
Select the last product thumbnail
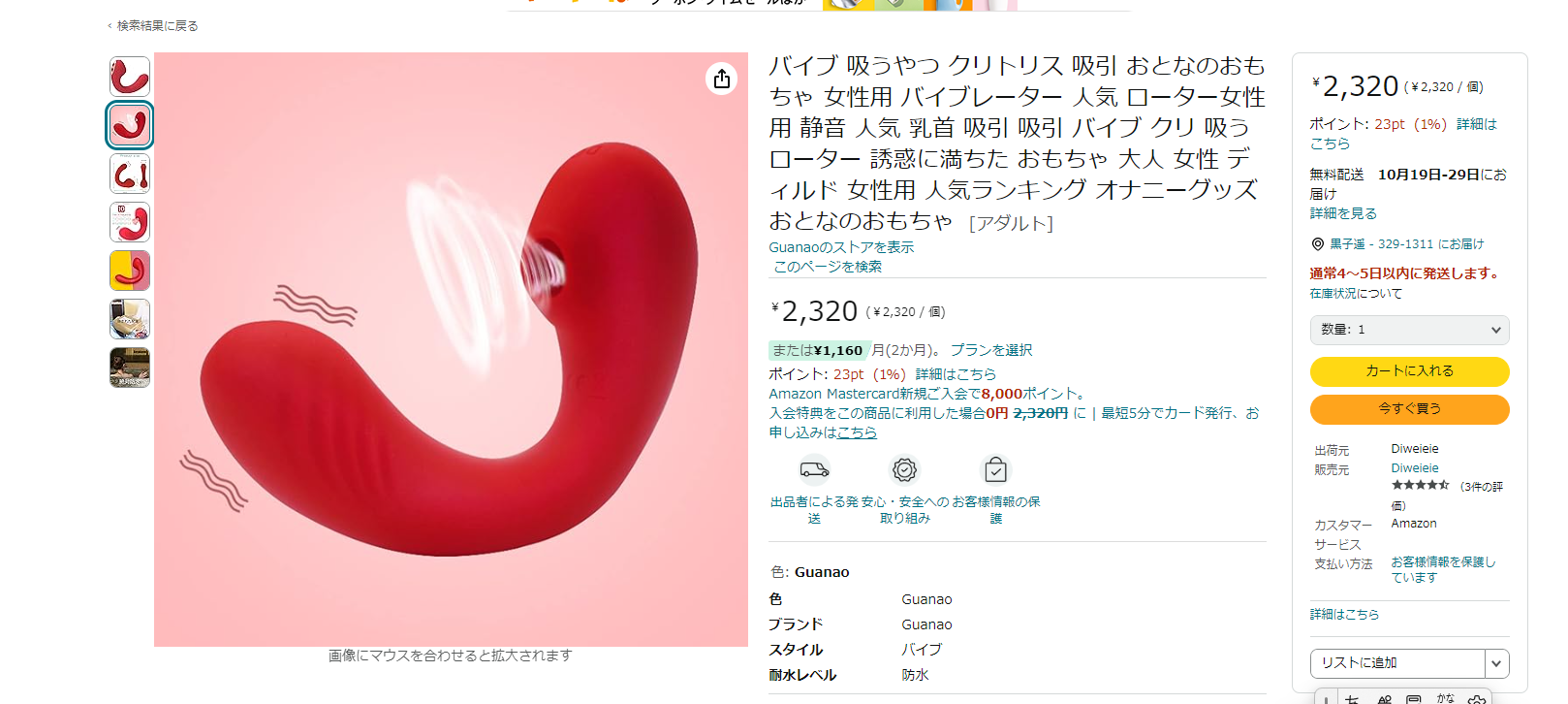pyautogui.click(x=130, y=368)
